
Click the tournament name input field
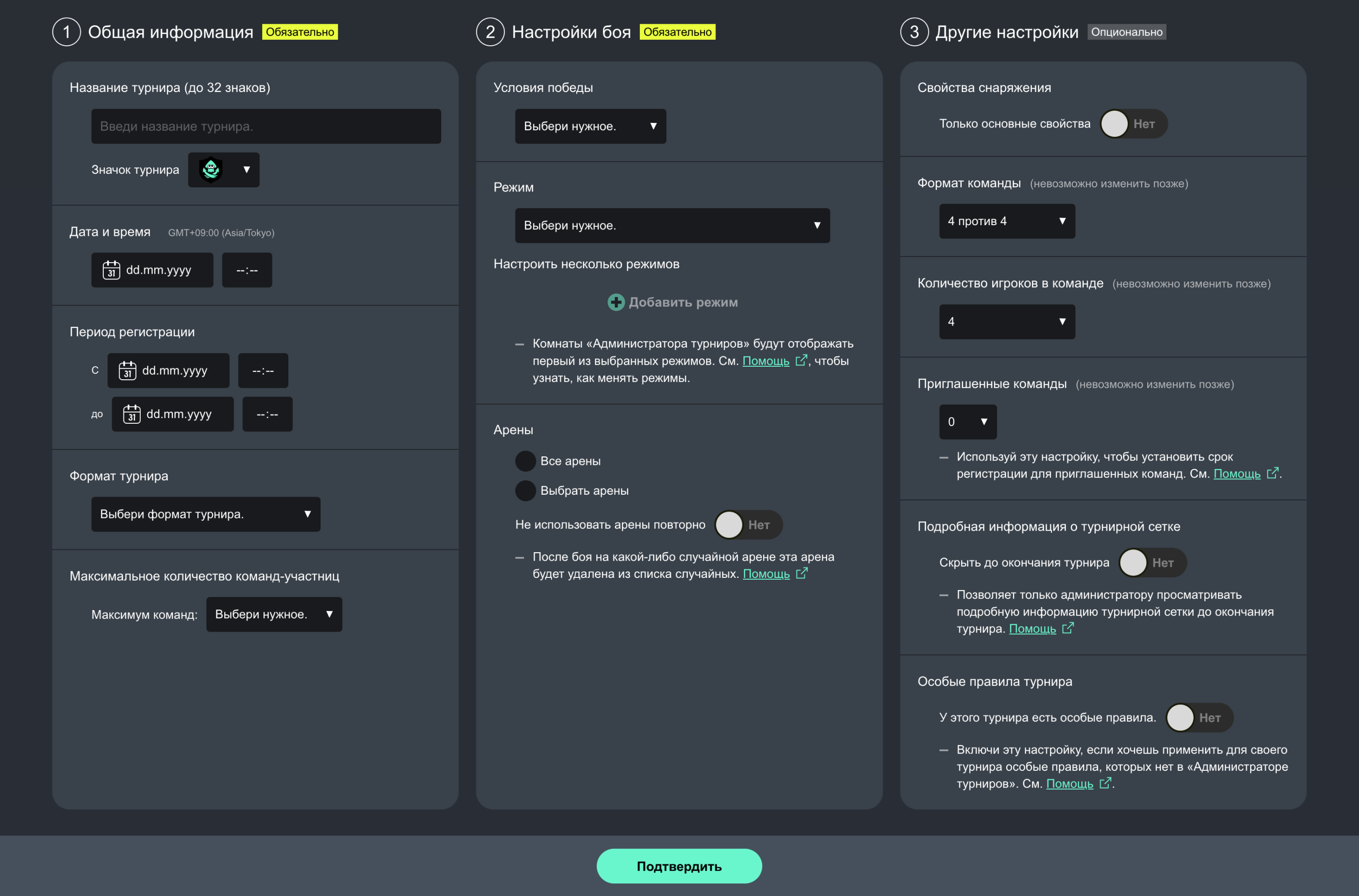(266, 126)
